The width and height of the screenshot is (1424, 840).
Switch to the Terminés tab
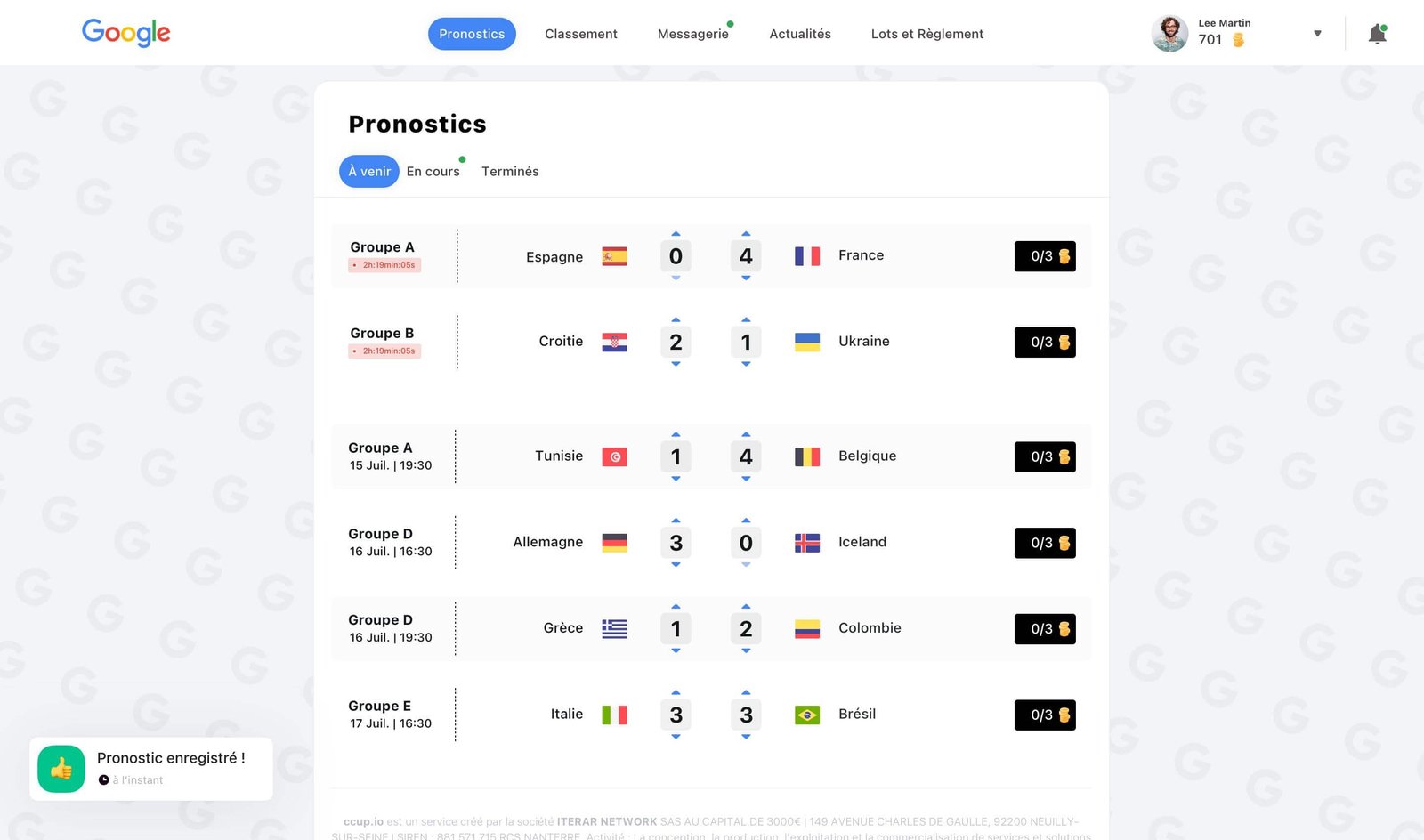click(510, 171)
